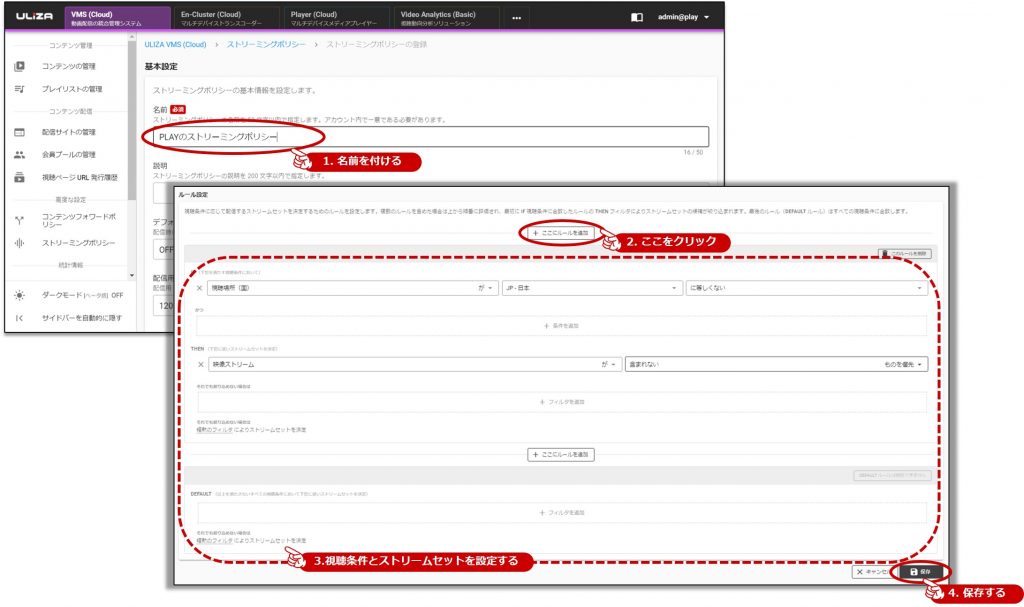This screenshot has height=607, width=1024.
Task: Click the ストリーミングポリシー waveform icon
Action: point(19,243)
